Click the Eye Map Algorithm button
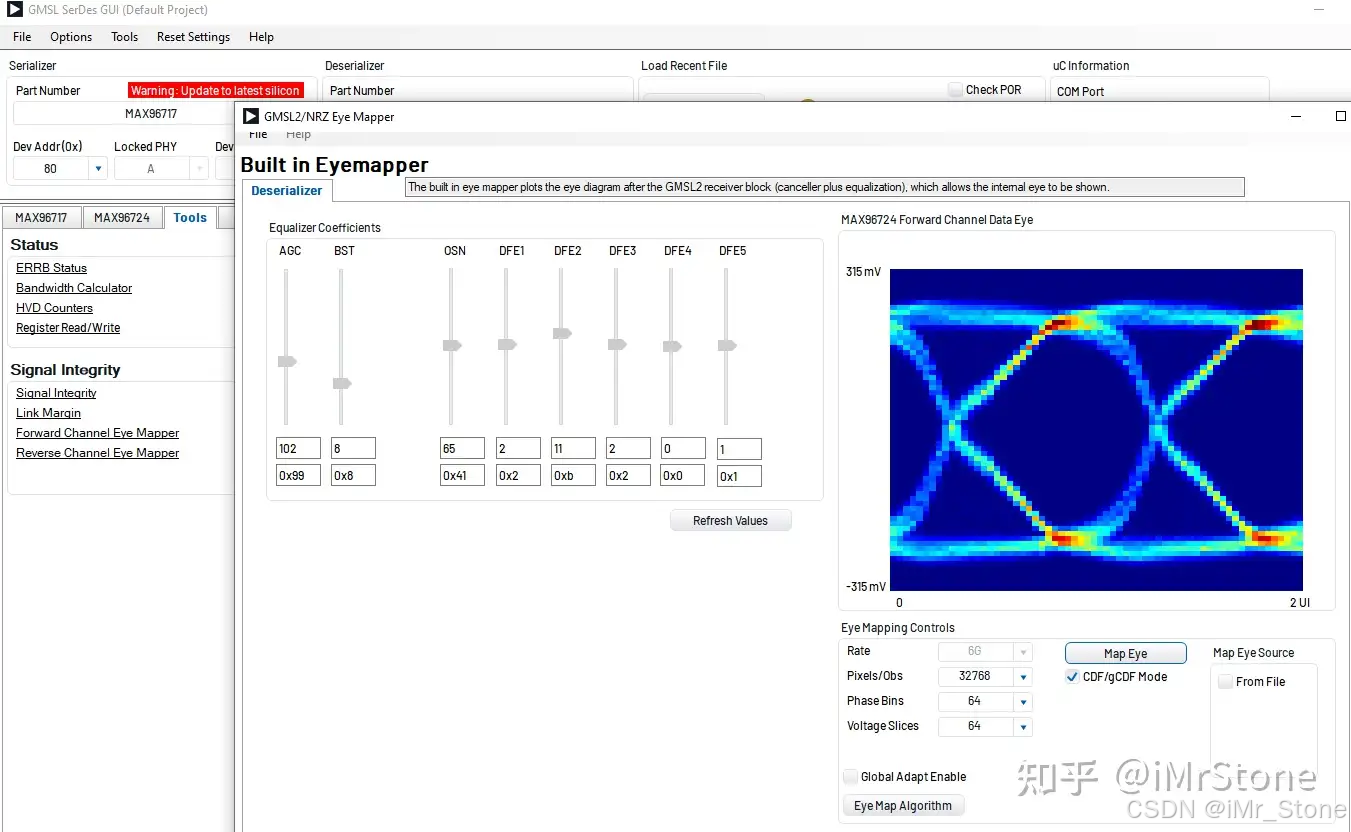The height and width of the screenshot is (832, 1351). click(903, 805)
